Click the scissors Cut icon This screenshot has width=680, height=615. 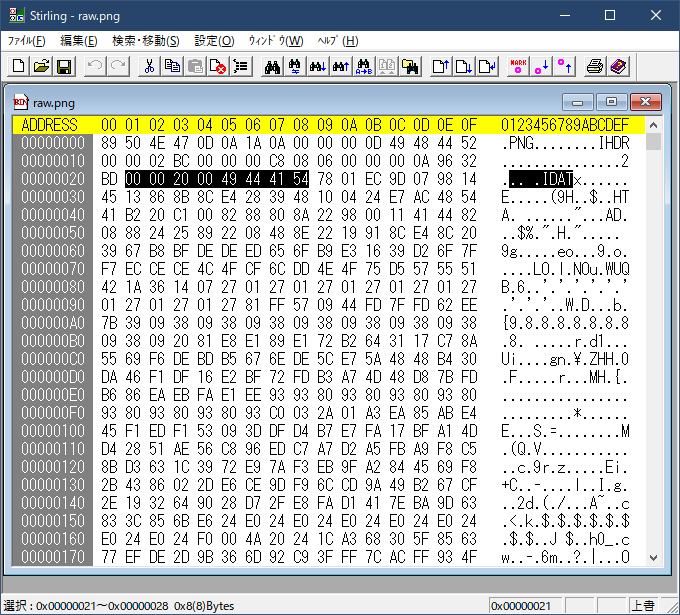pyautogui.click(x=149, y=67)
